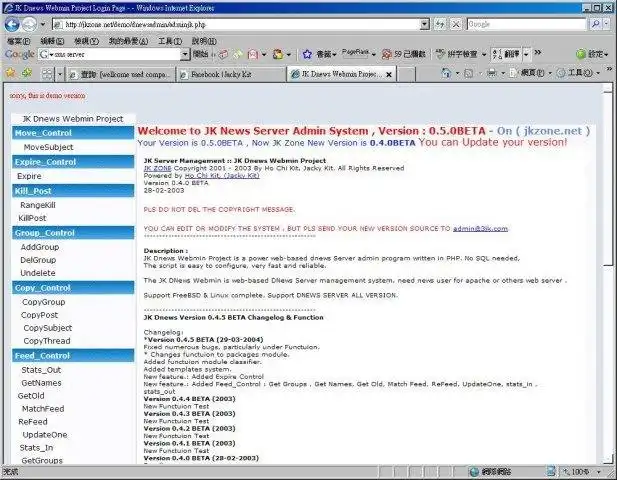Open KillPost in the sidebar

(32, 218)
